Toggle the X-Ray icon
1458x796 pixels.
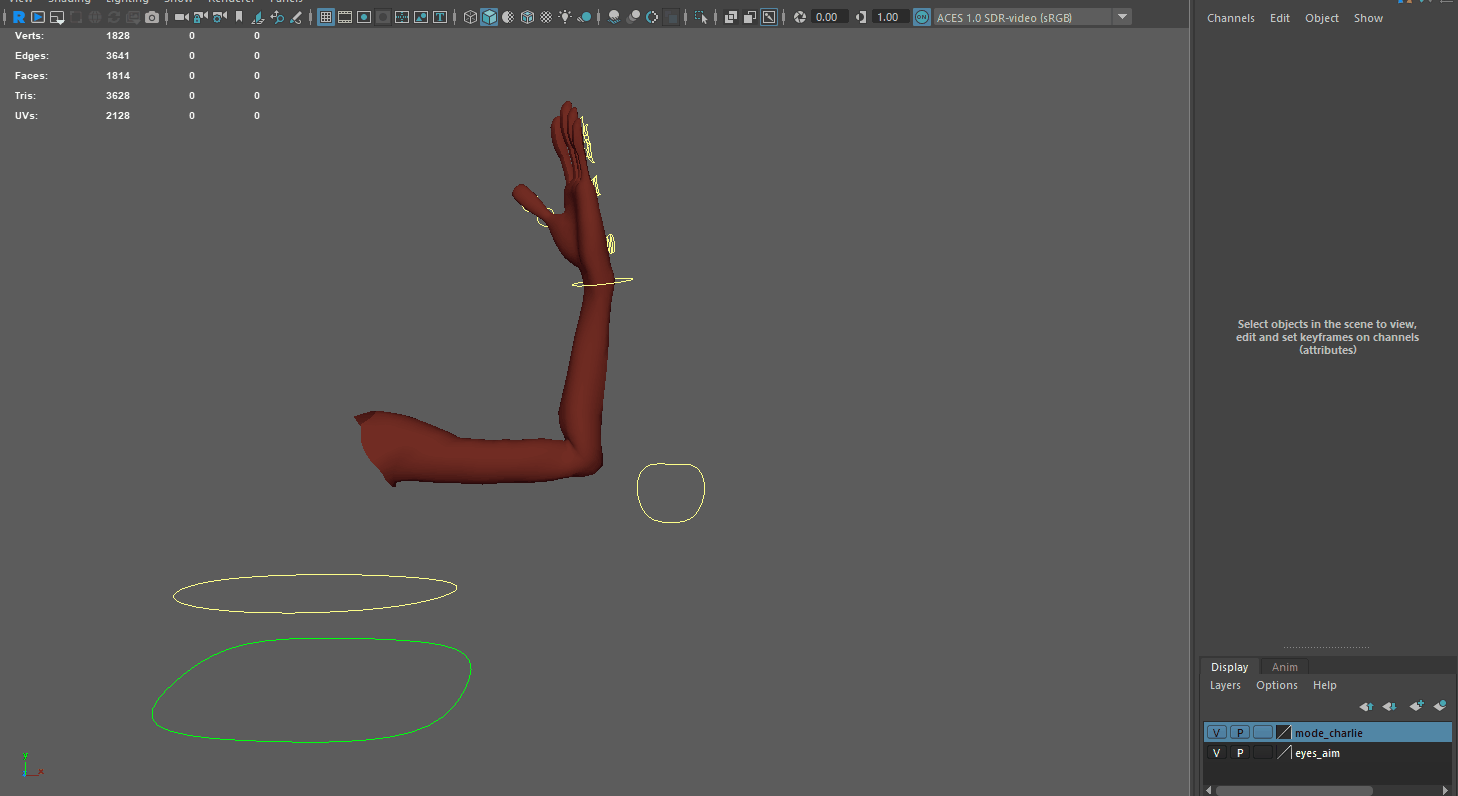click(x=731, y=17)
